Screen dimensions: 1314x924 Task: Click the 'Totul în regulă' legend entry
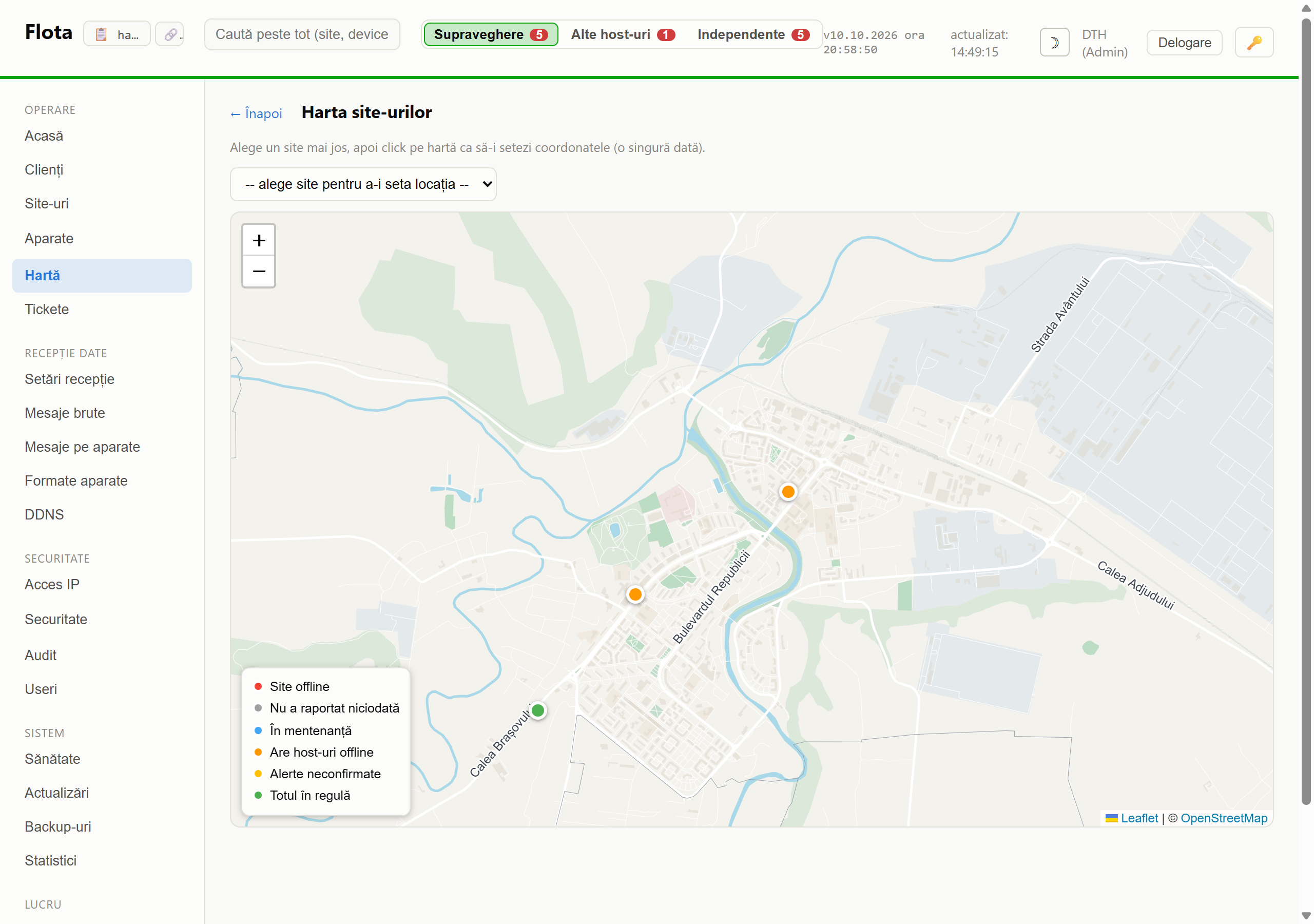[302, 795]
